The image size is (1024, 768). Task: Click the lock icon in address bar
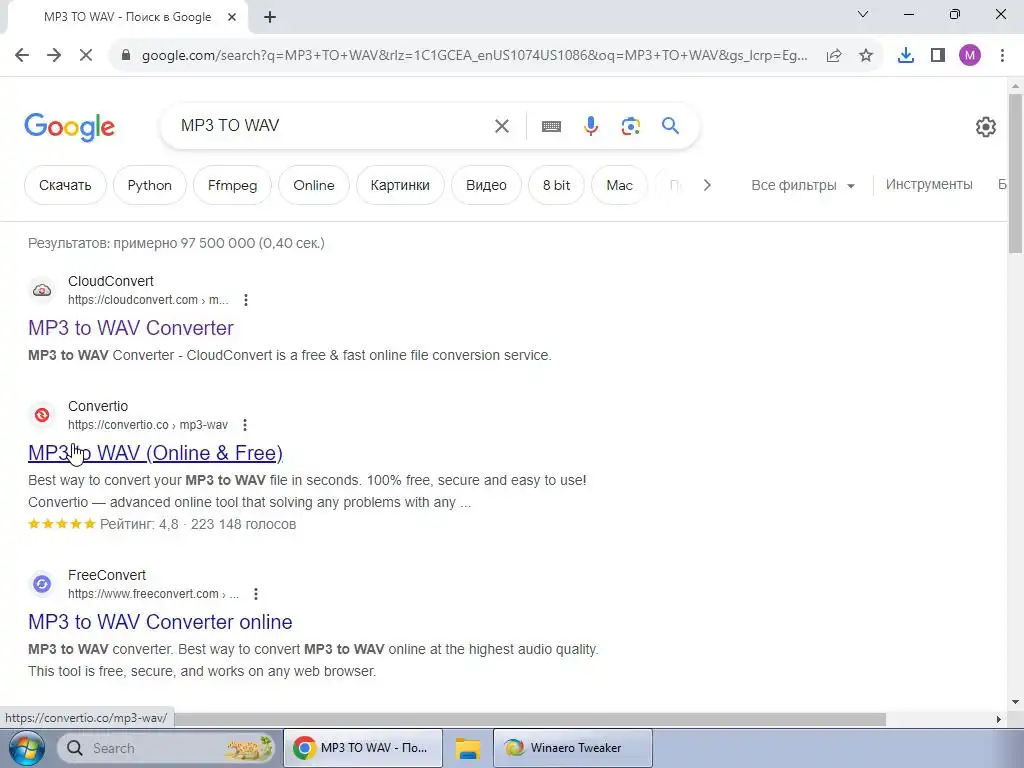pos(126,56)
